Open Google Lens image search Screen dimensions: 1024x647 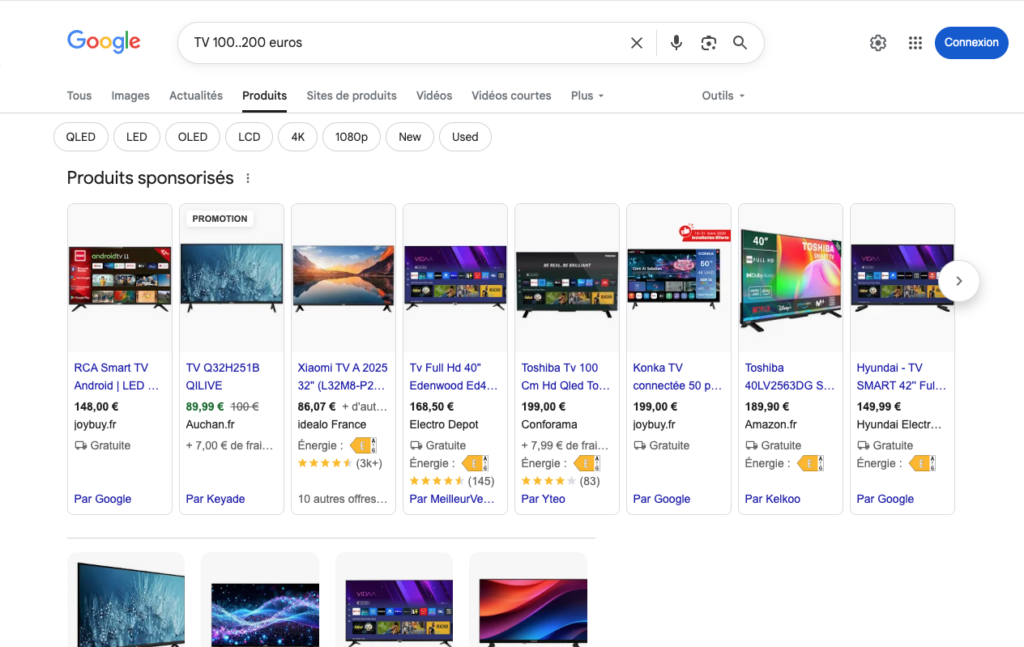(708, 43)
